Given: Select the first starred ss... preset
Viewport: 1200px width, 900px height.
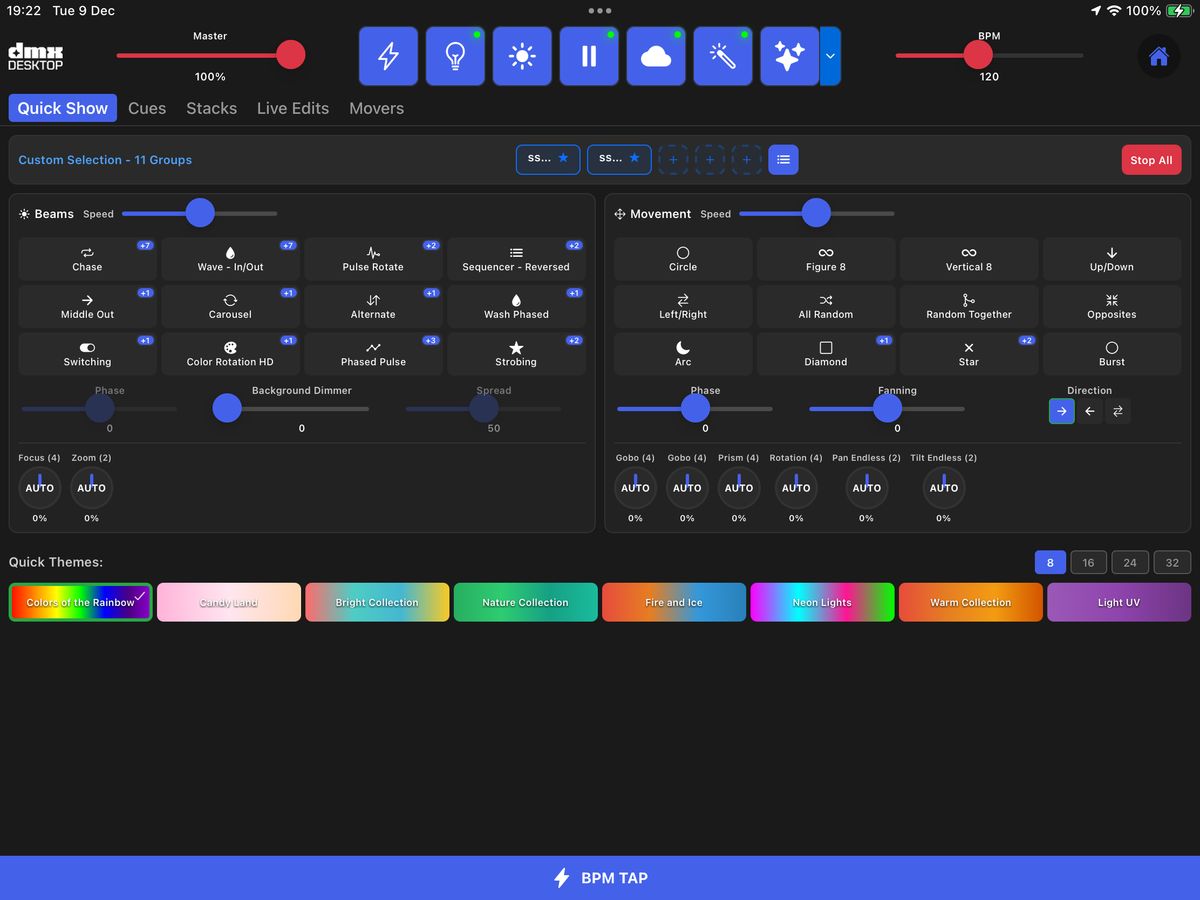Looking at the screenshot, I should (x=548, y=159).
